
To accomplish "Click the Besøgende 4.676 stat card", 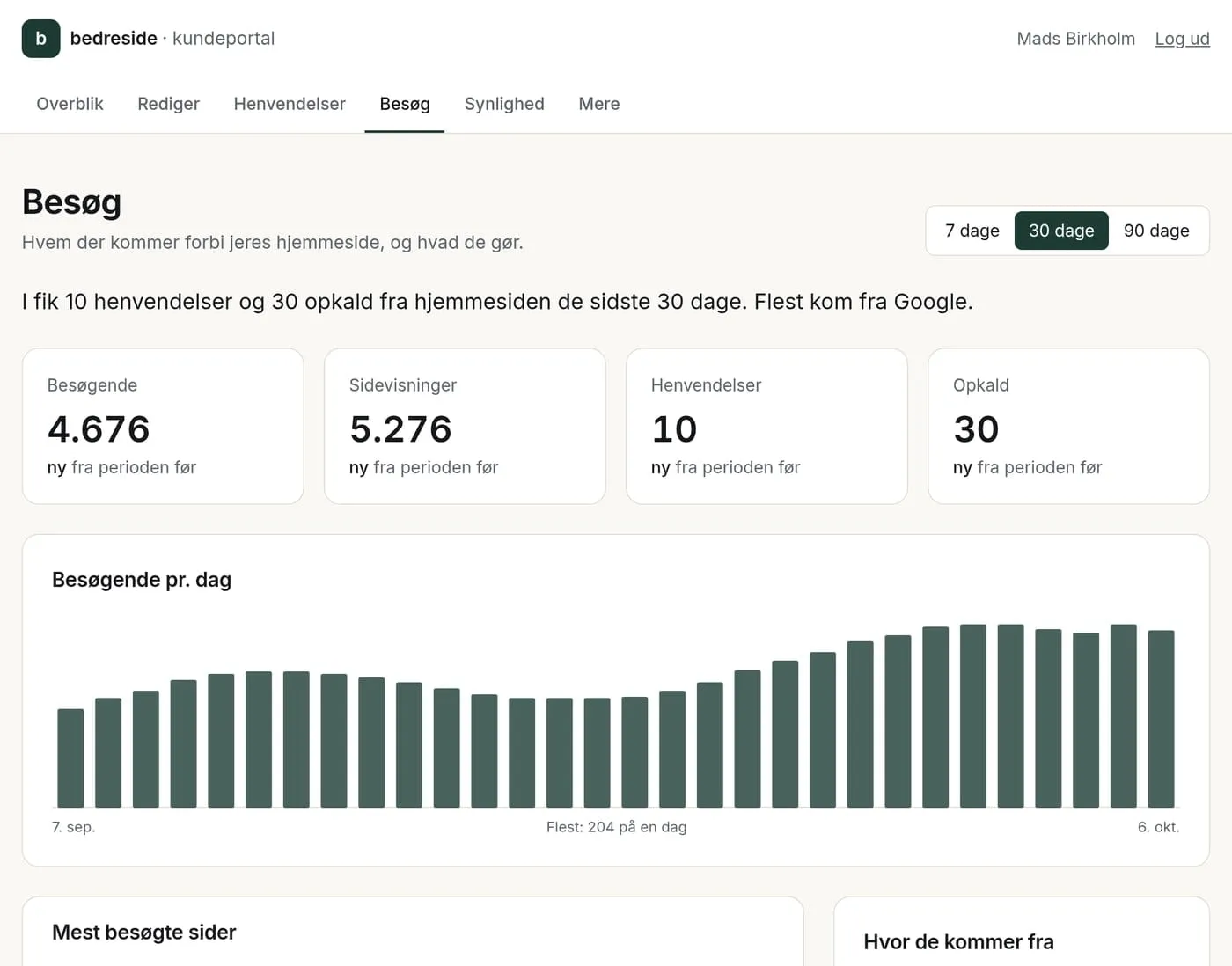I will click(x=163, y=427).
